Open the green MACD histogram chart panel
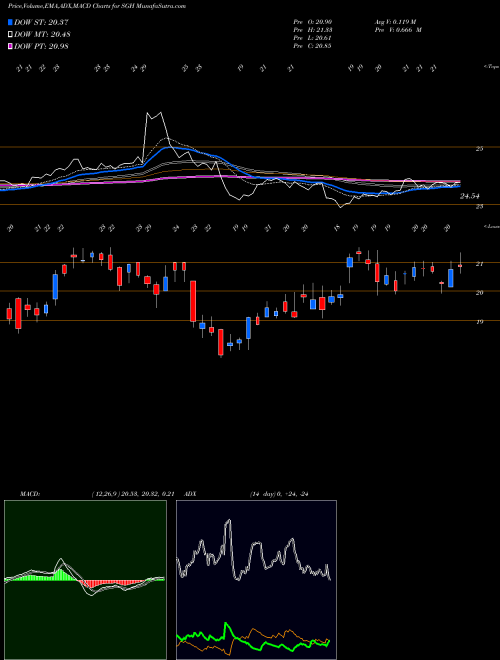This screenshot has width=500, height=660. click(x=85, y=580)
